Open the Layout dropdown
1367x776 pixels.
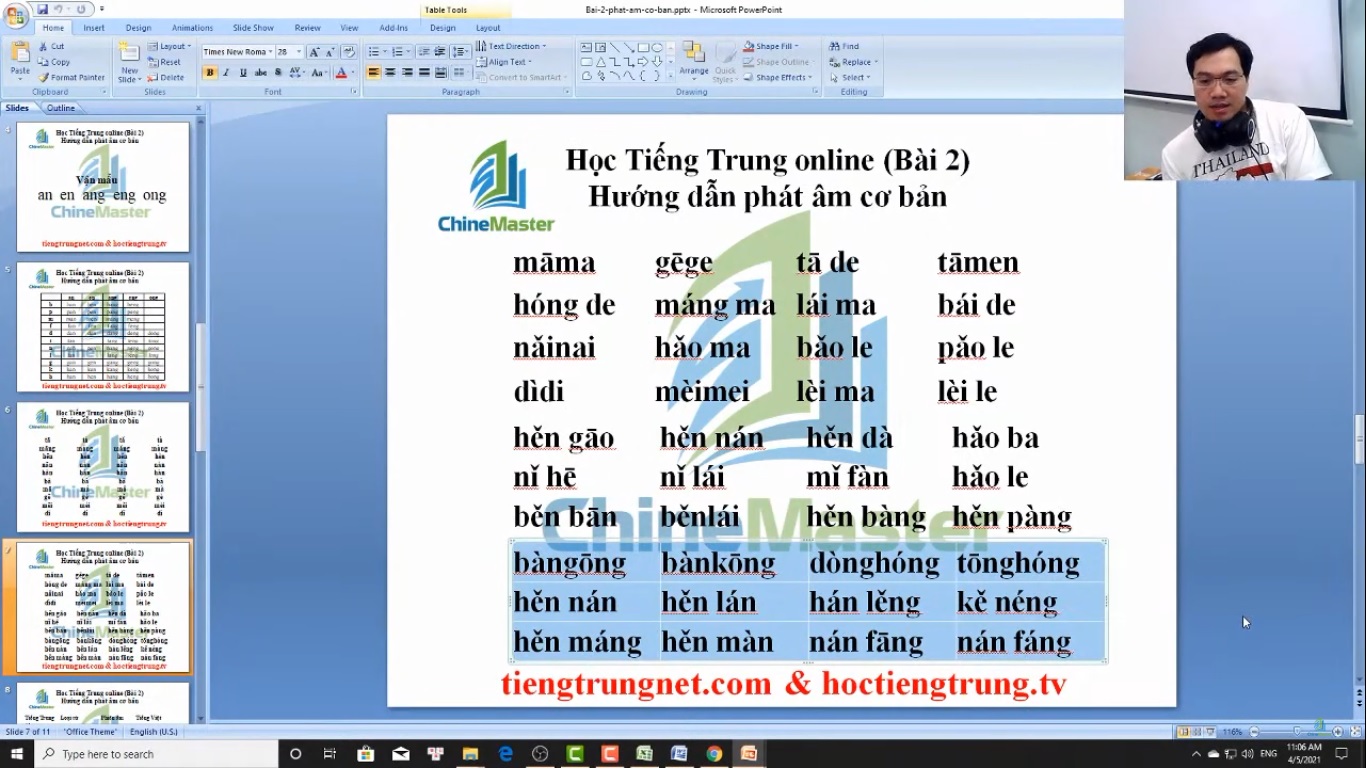[168, 46]
